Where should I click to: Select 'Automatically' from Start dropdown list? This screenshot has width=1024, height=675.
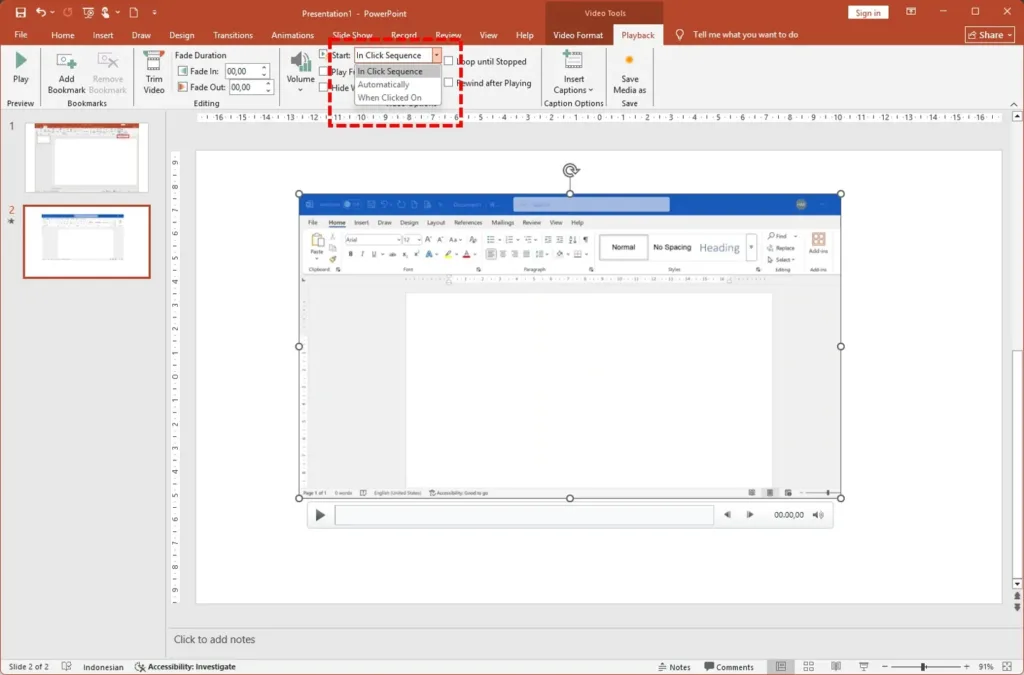point(384,85)
